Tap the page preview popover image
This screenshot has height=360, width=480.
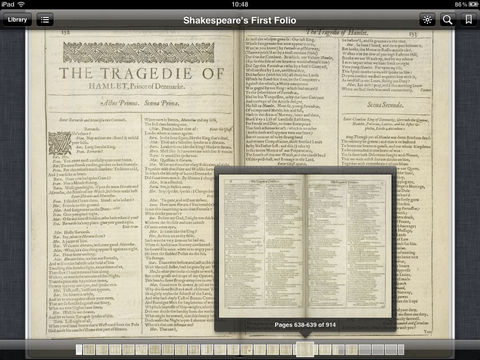pos(305,246)
